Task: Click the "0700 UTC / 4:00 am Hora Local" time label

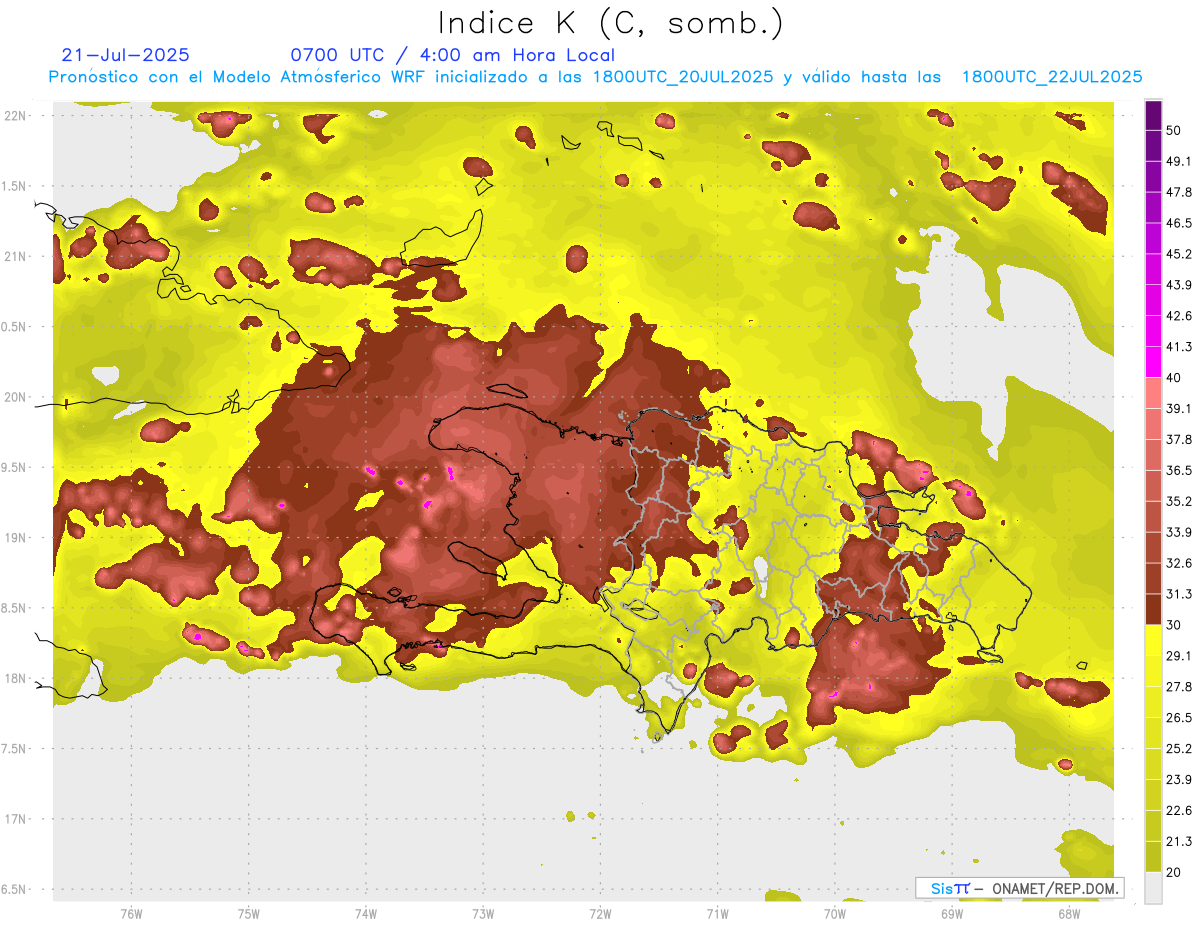Action: [453, 55]
